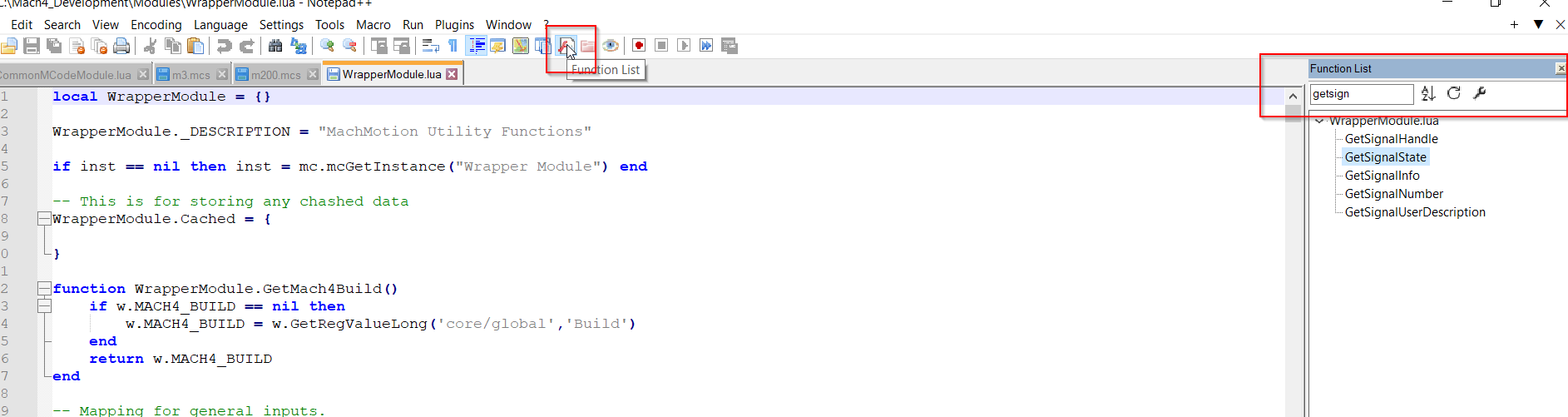Toggle Show All Characters pilcrow icon
The height and width of the screenshot is (417, 1568).
tap(453, 46)
